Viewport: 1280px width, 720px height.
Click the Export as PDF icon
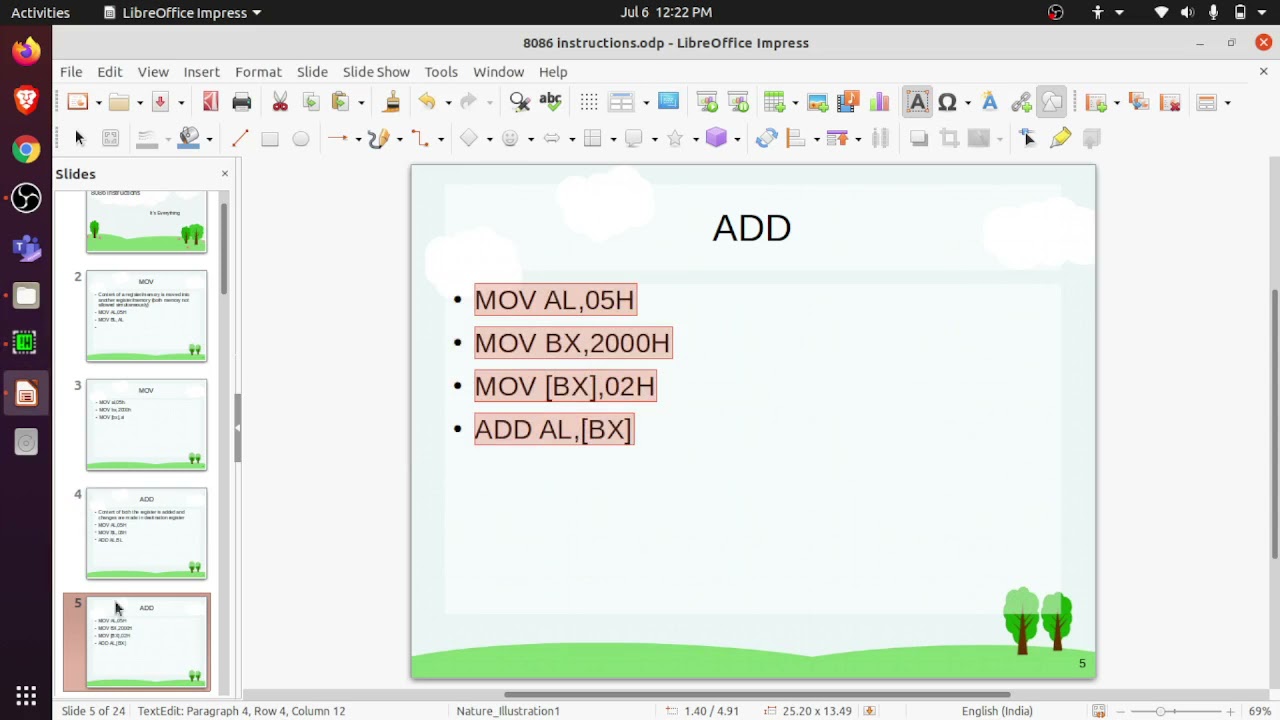210,101
